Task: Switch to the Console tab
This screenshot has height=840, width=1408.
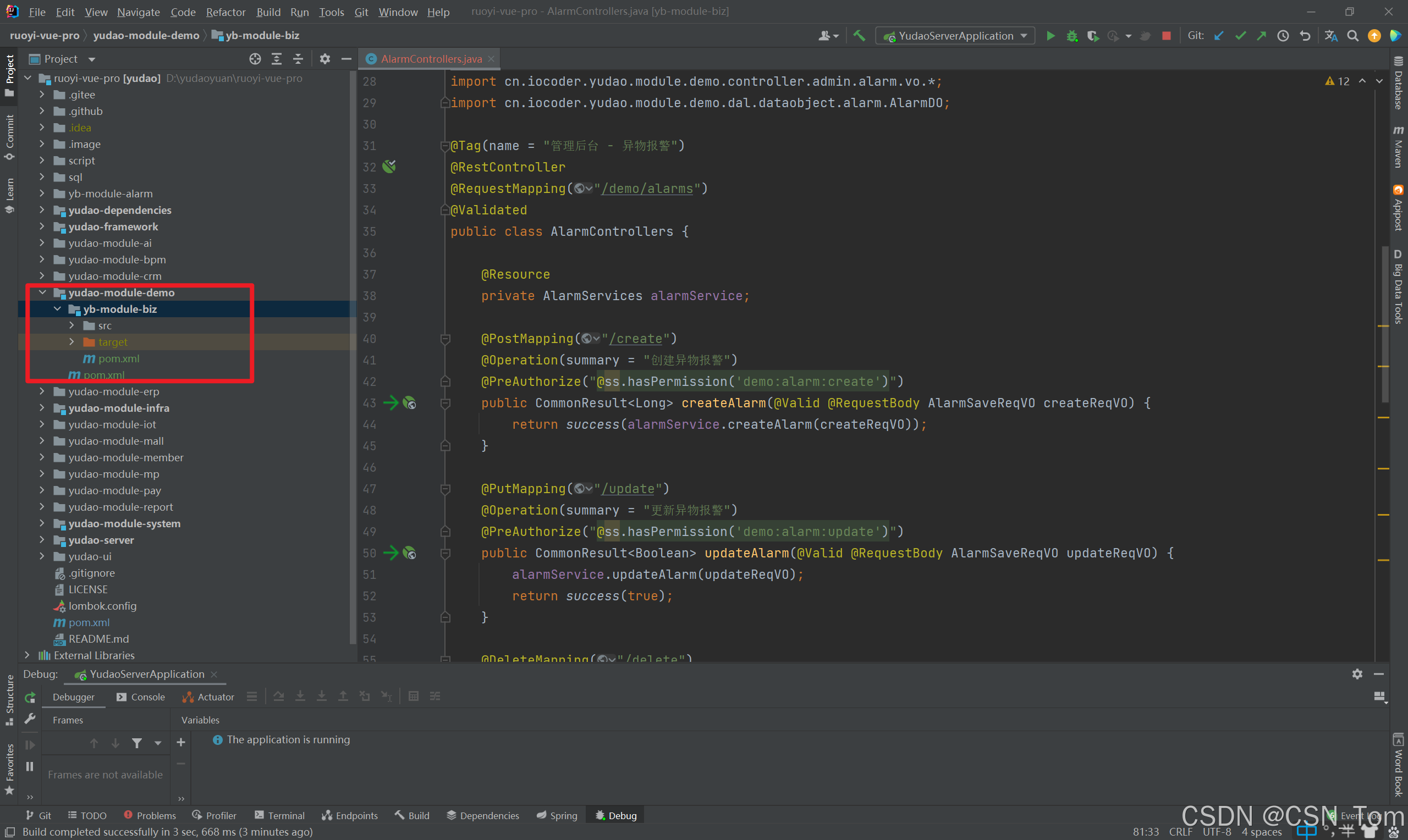Action: point(141,698)
